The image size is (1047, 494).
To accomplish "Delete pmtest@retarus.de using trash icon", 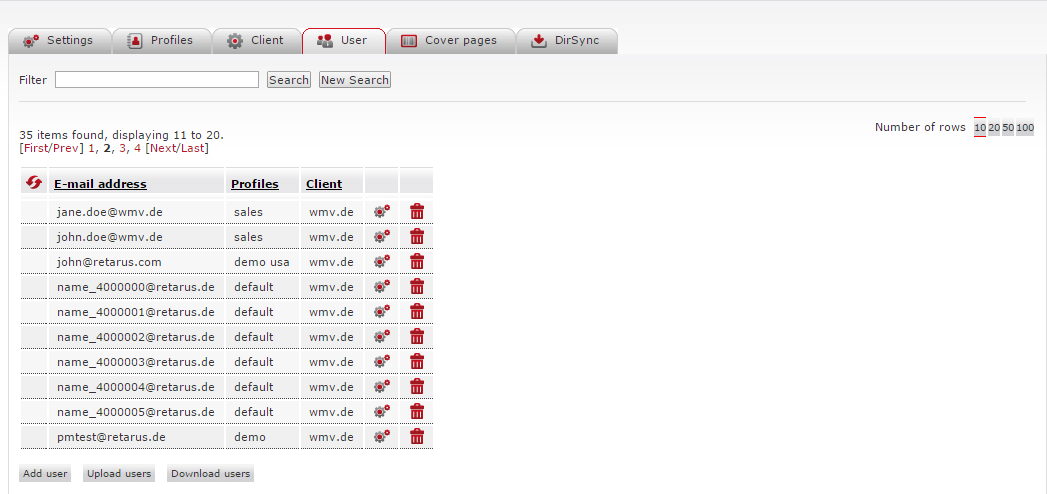I will point(417,436).
